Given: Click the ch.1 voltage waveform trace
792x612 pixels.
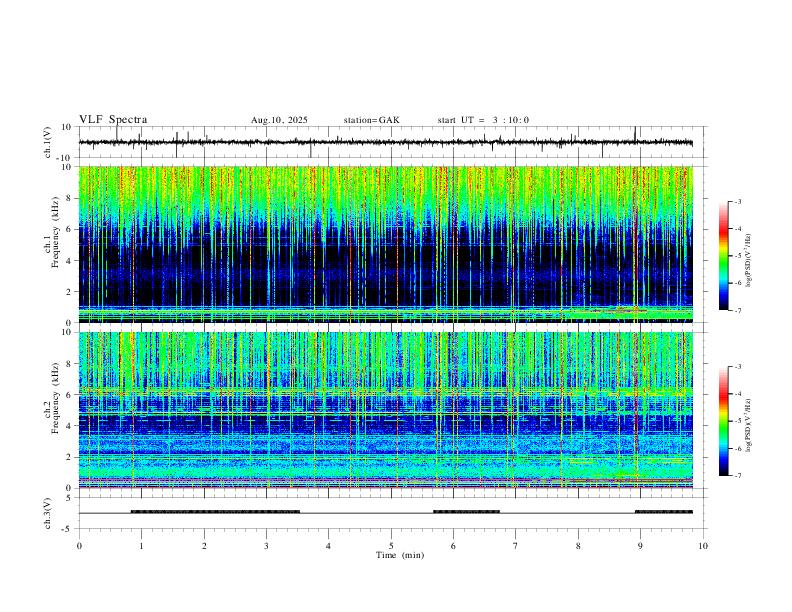Looking at the screenshot, I should 386,142.
